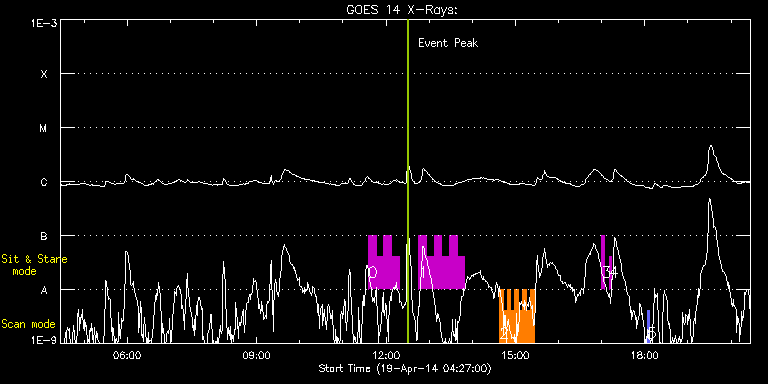Viewport: 768px width, 384px height.
Task: Click the B flare class axis label
Action: coord(44,237)
